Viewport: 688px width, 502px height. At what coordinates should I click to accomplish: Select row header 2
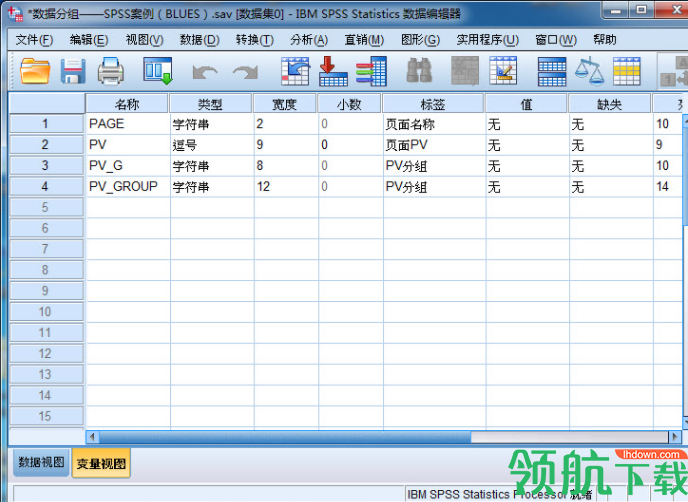[x=47, y=144]
